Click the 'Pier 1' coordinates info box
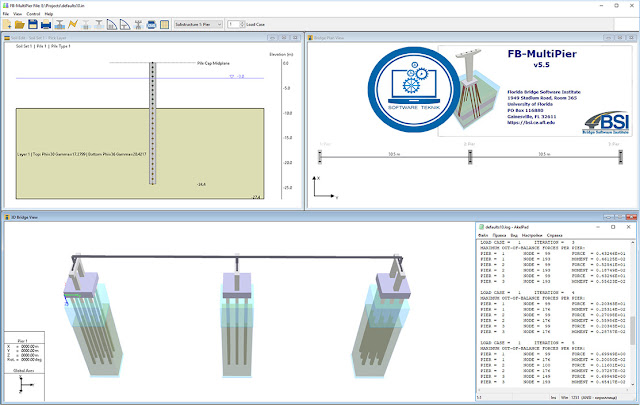The image size is (640, 405). point(24,350)
